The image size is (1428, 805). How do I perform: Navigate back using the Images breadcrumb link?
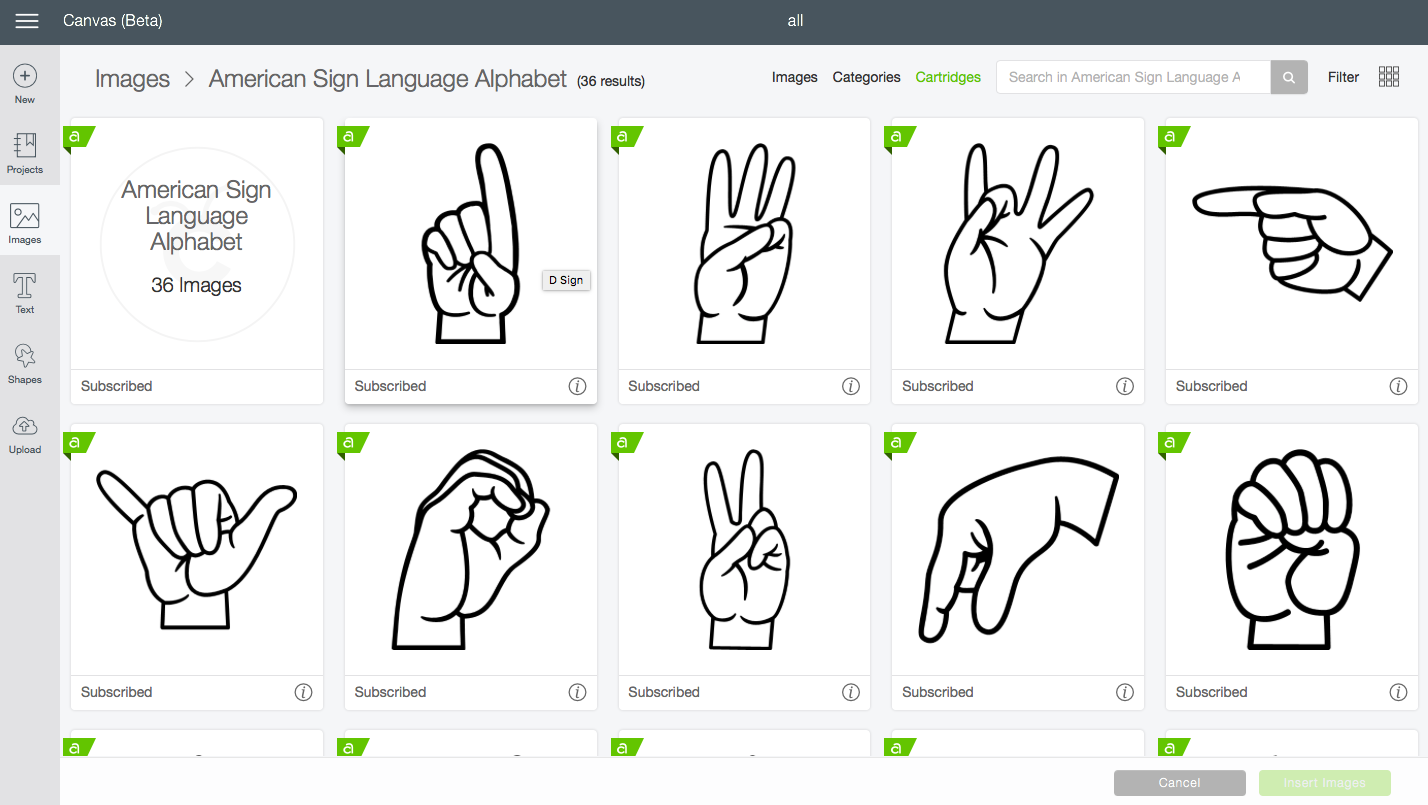pyautogui.click(x=132, y=78)
